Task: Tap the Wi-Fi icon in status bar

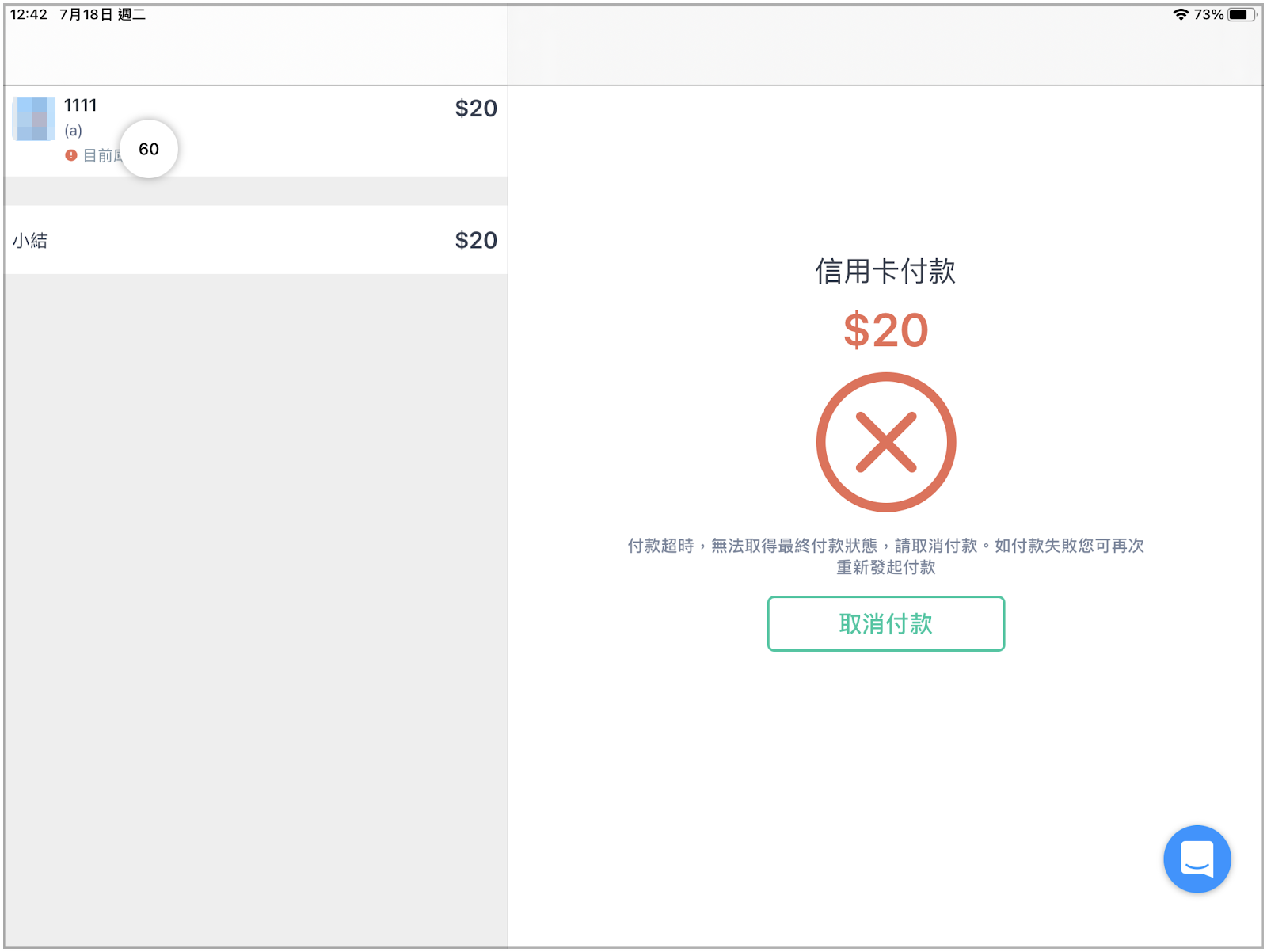Action: click(1181, 14)
